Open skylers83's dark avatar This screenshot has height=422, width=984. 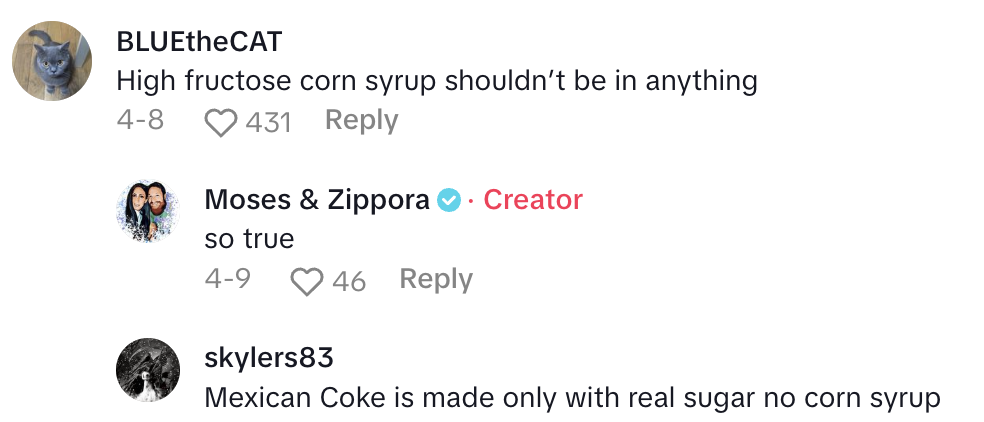click(148, 371)
